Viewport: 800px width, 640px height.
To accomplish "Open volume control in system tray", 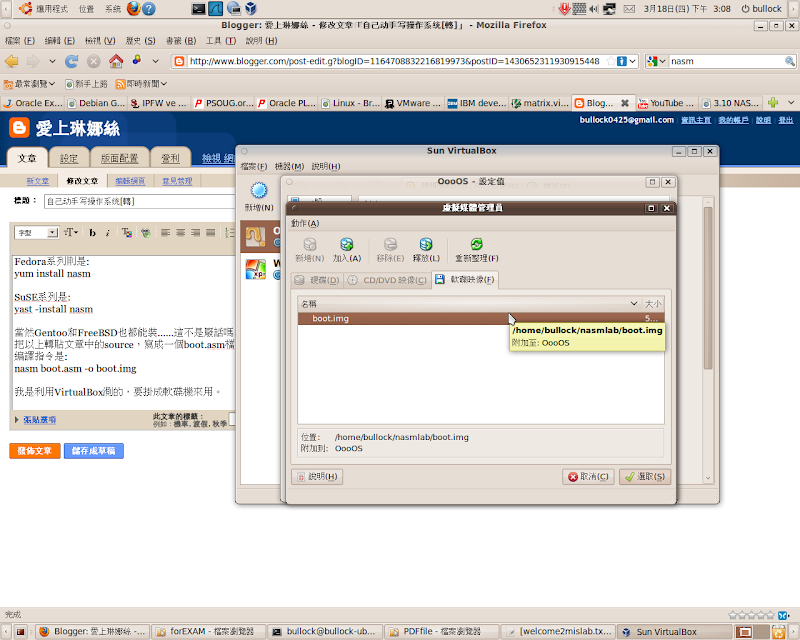I will (x=593, y=9).
